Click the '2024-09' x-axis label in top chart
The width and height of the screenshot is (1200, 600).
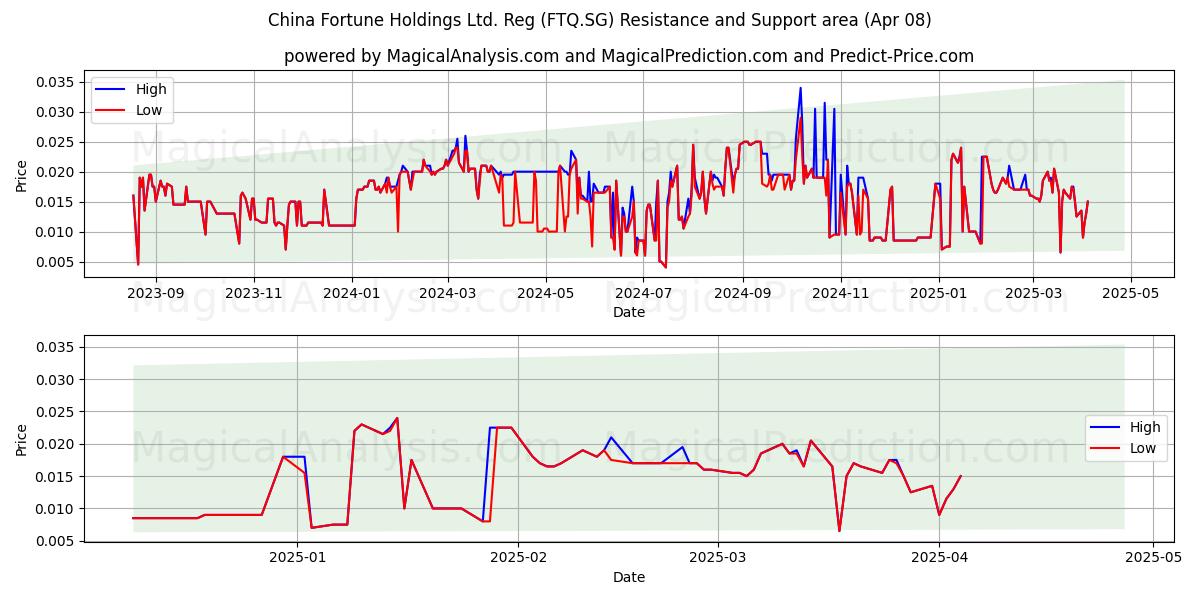[x=743, y=295]
